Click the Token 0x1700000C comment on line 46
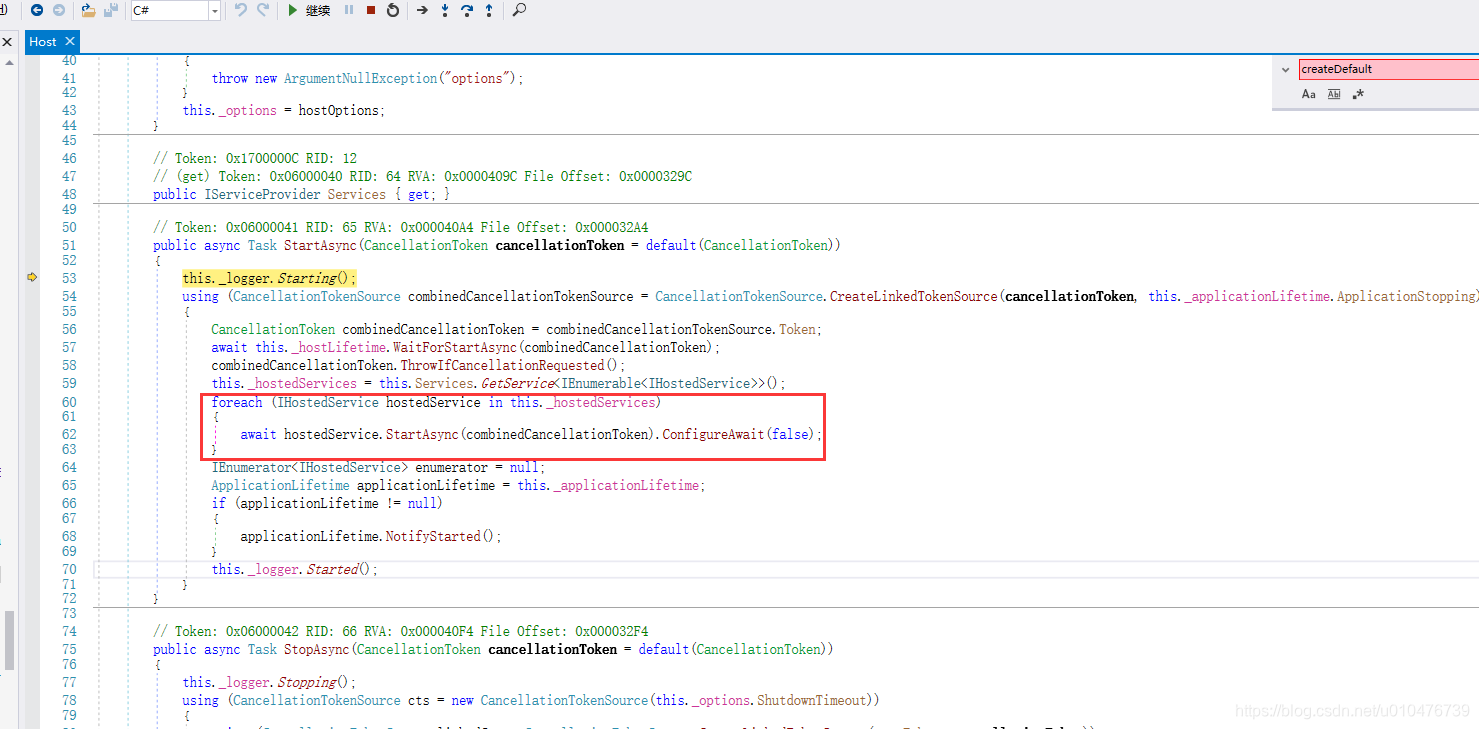 click(255, 158)
